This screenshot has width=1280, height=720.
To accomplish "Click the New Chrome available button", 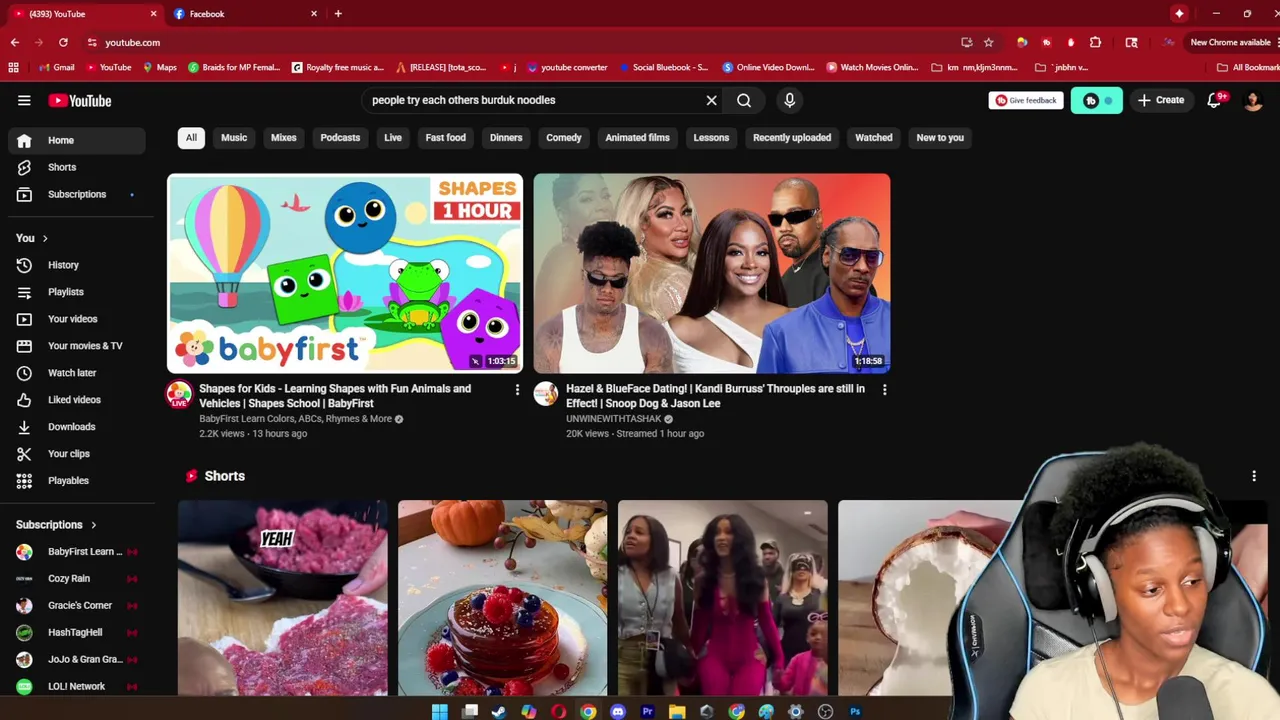I will tap(1229, 42).
